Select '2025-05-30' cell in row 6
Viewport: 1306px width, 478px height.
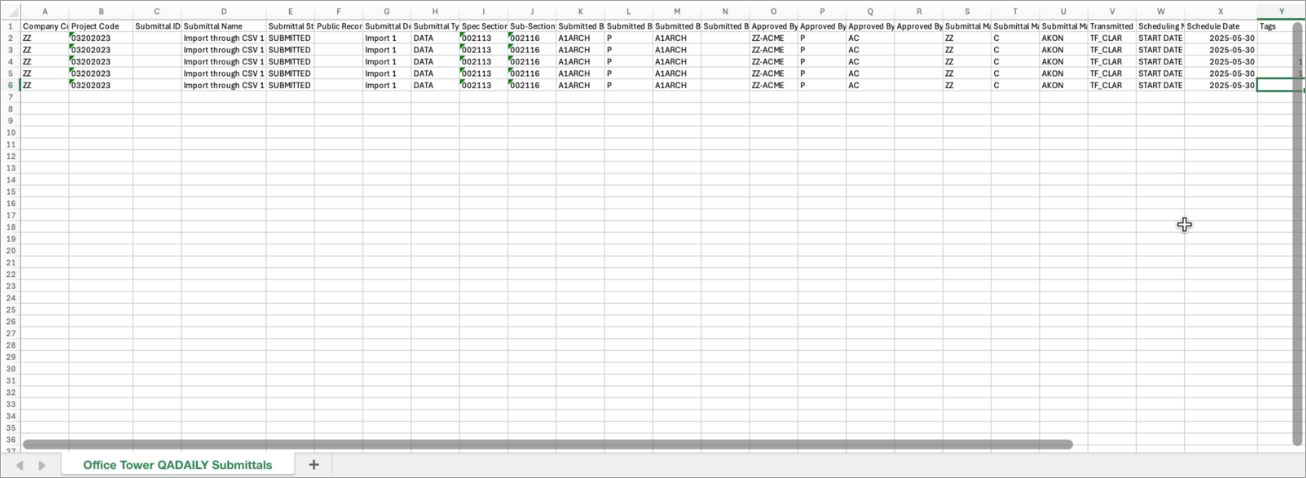click(x=1220, y=86)
